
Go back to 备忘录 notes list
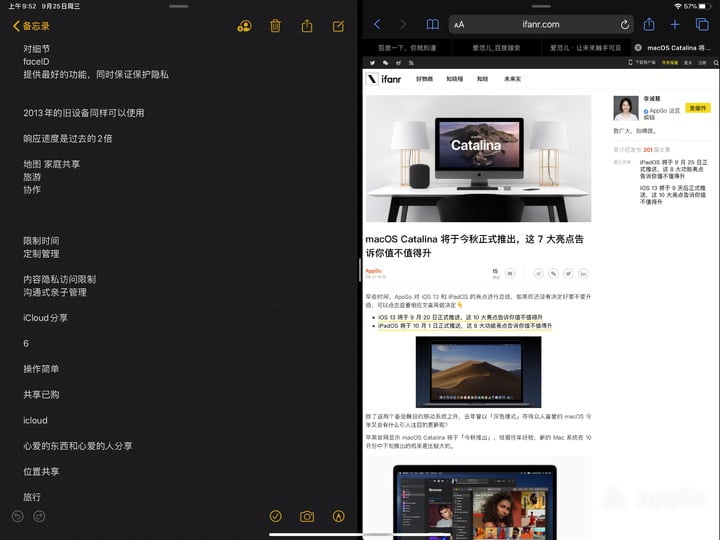pyautogui.click(x=31, y=26)
